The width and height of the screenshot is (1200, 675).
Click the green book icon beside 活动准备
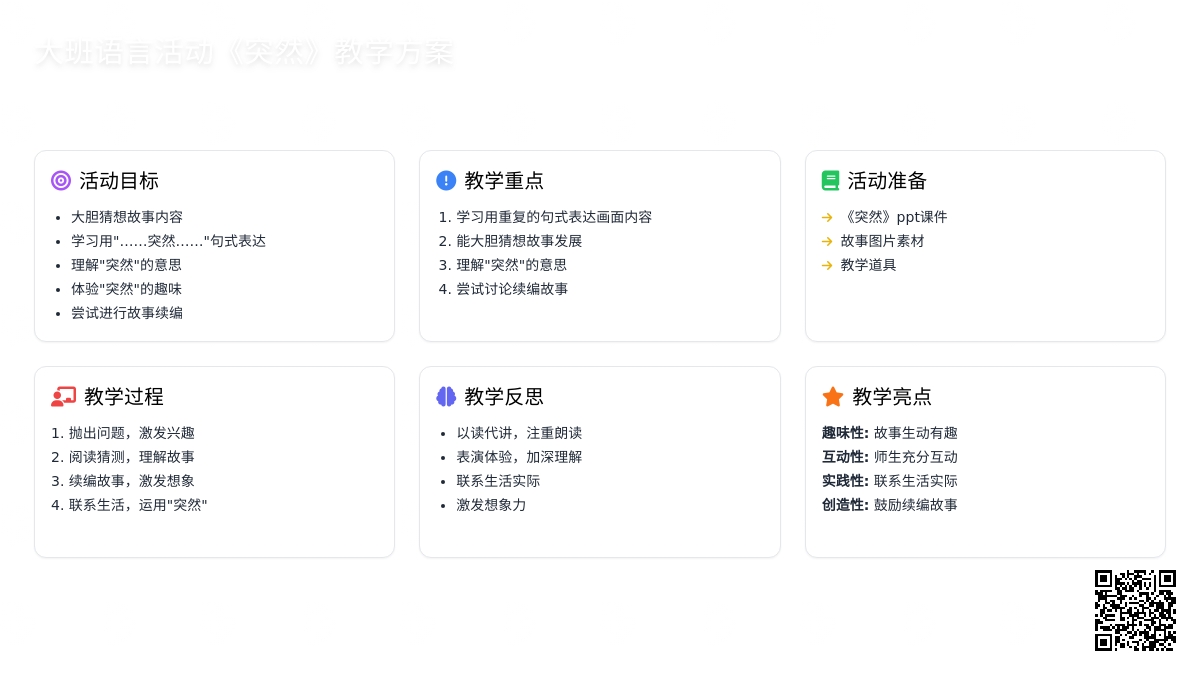830,181
